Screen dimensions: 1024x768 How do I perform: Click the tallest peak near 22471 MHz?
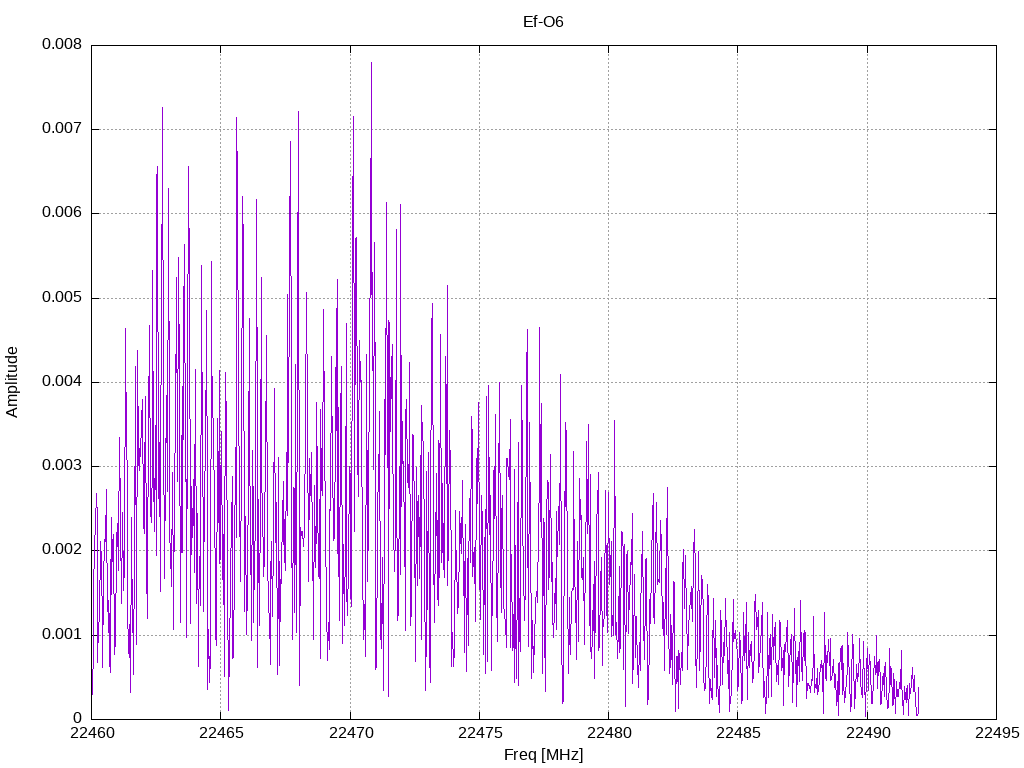(372, 63)
